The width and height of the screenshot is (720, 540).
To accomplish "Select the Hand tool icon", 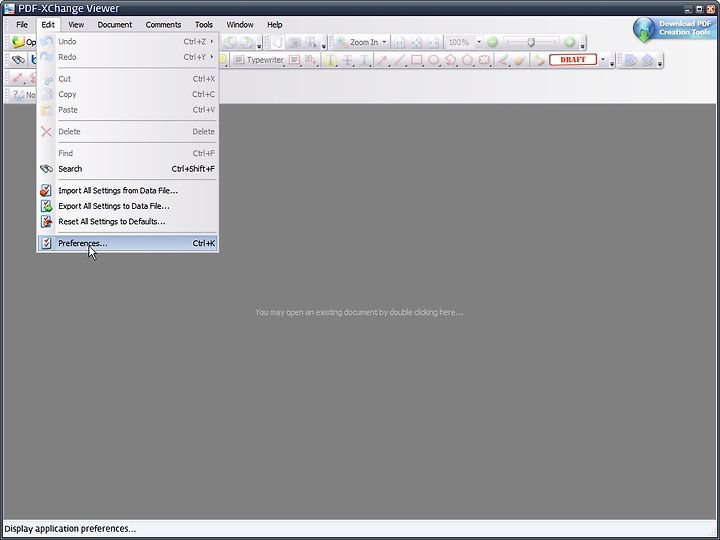I will (277, 42).
